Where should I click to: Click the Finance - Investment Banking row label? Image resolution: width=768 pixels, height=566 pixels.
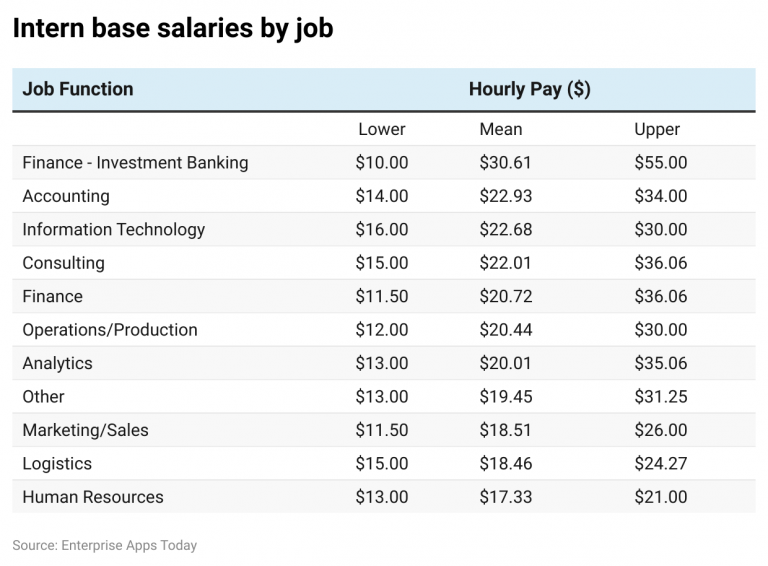click(x=135, y=163)
